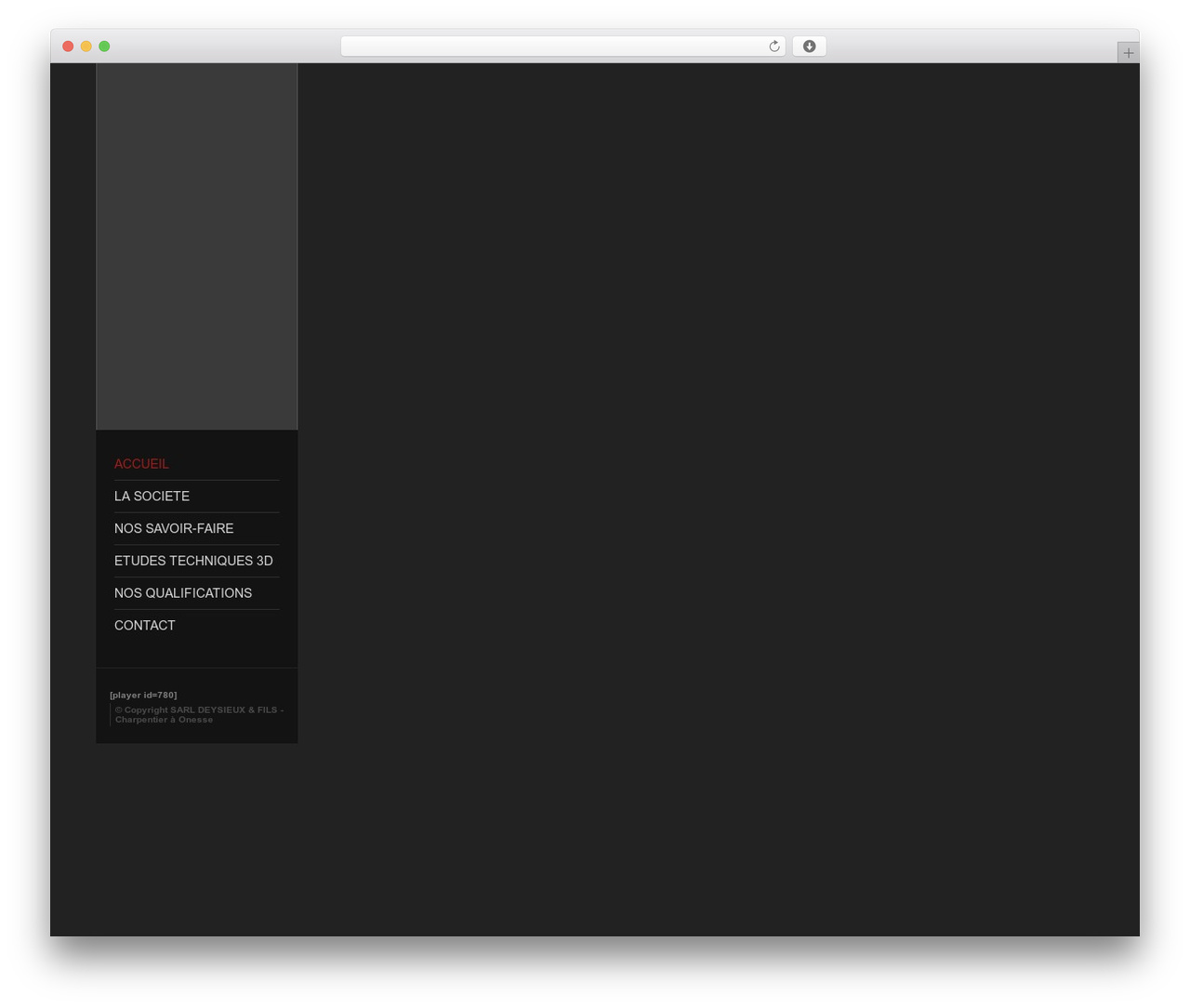Viewport: 1190px width, 1008px height.
Task: Reload the page with the refresh icon
Action: tap(773, 46)
